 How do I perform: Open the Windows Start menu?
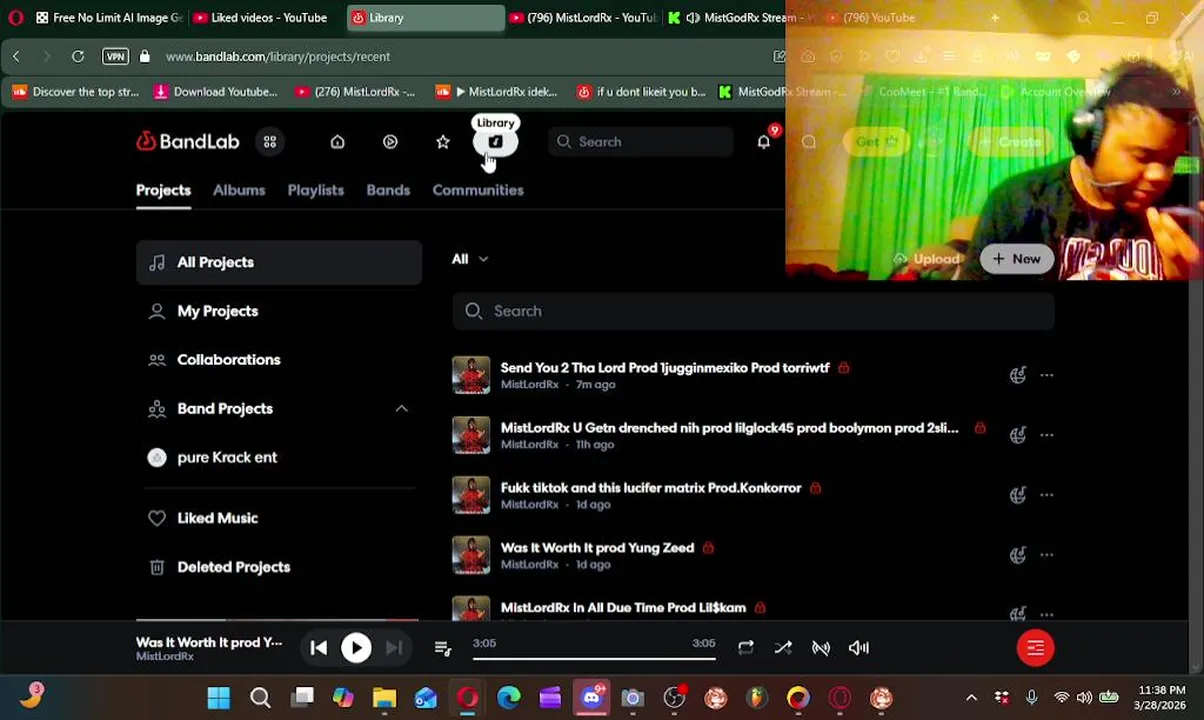tap(219, 697)
